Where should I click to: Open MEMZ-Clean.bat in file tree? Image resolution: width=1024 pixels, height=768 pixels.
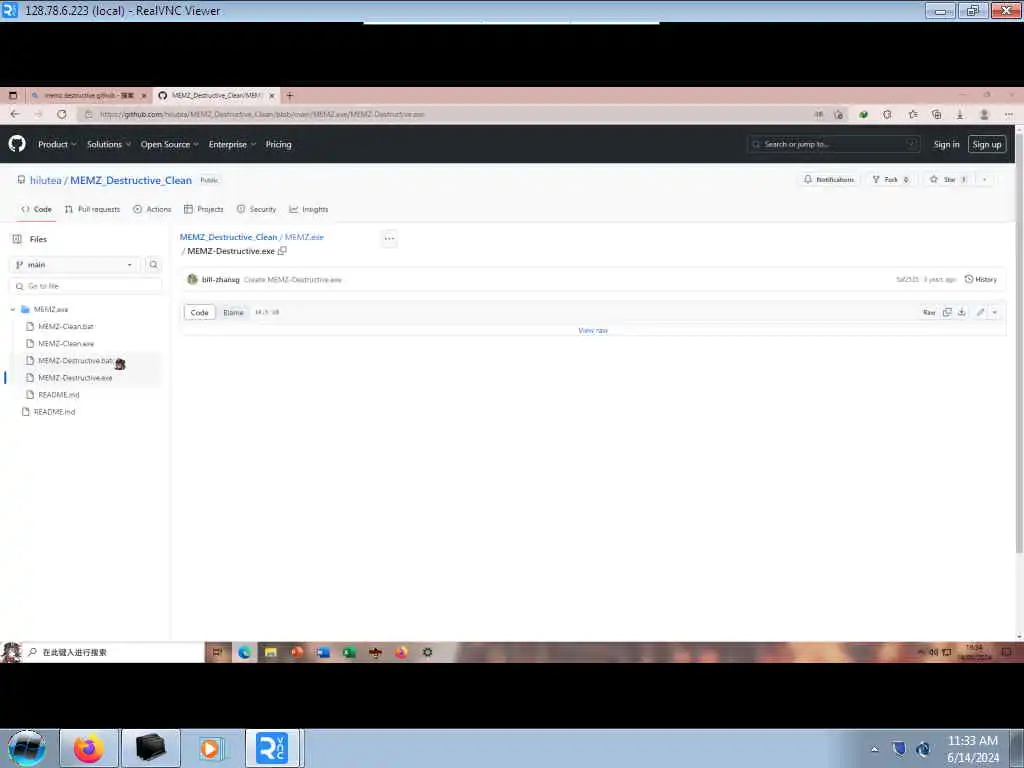[x=65, y=327]
